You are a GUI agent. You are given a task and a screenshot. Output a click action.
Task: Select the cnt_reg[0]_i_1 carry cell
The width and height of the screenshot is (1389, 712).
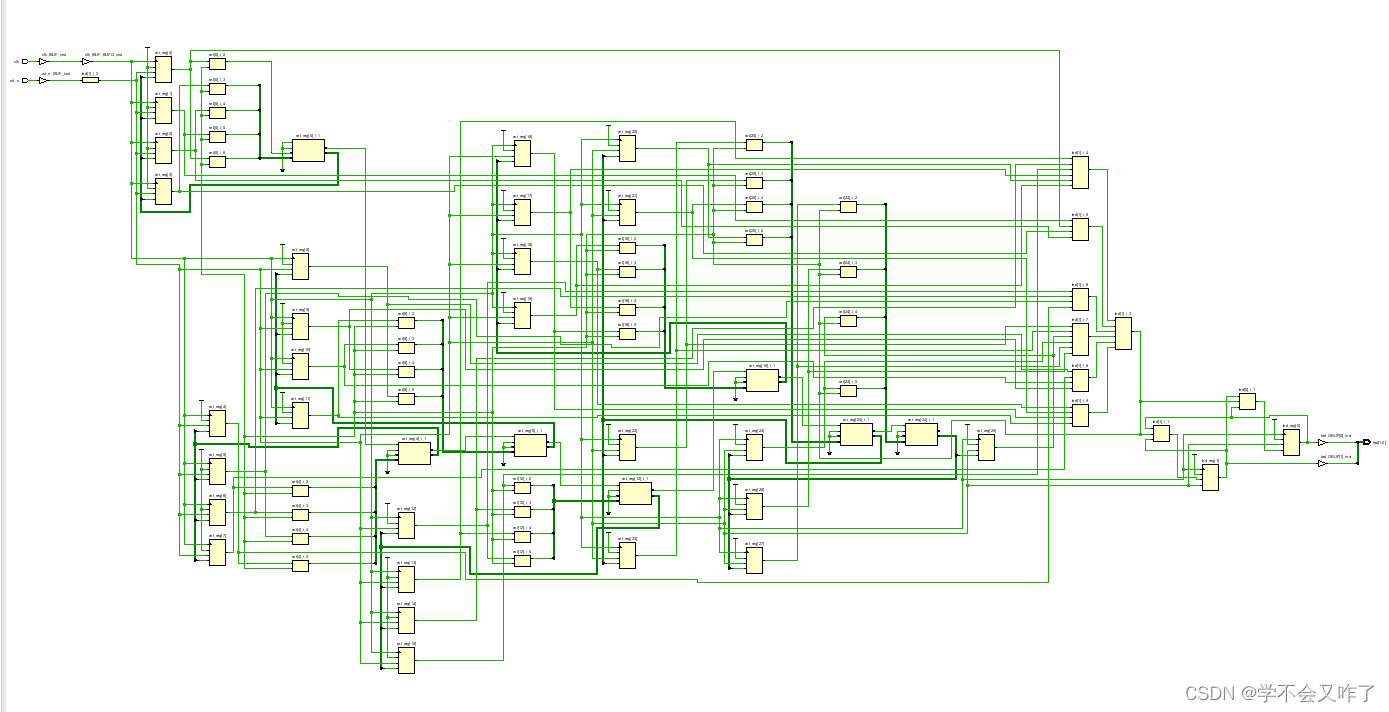point(308,150)
